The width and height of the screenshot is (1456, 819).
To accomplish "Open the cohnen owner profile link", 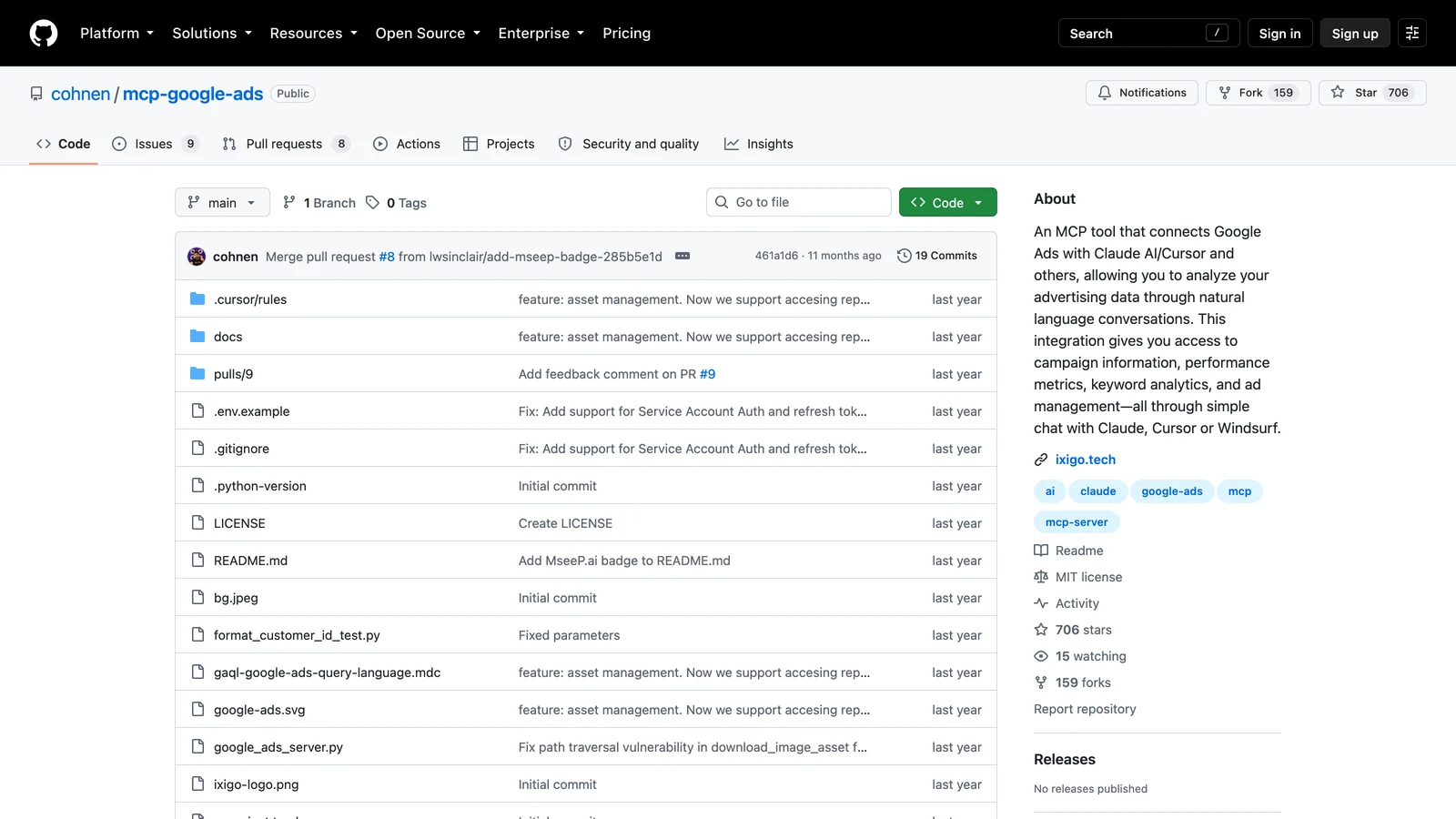I will click(x=80, y=94).
